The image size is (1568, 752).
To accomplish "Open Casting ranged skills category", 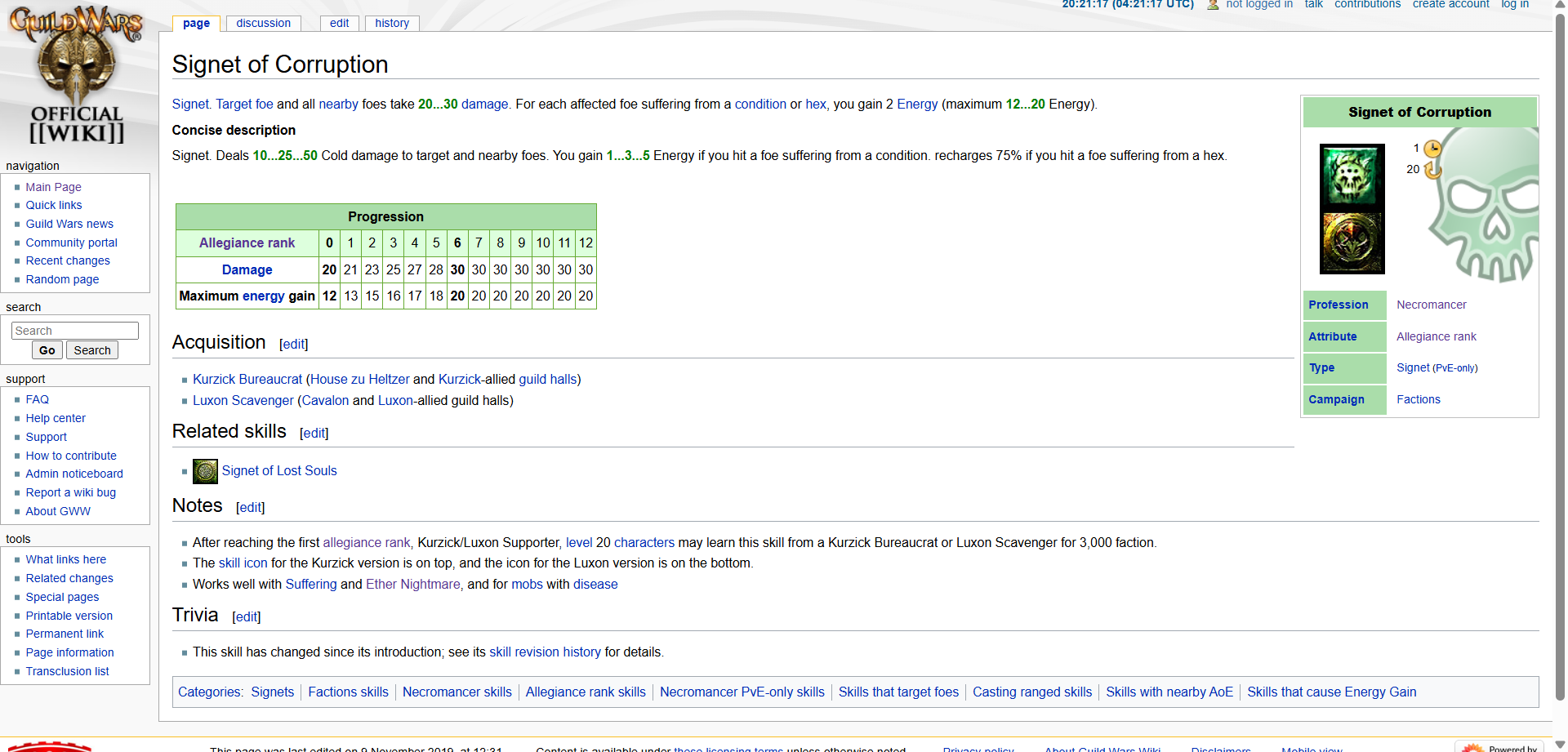I will pyautogui.click(x=1032, y=692).
